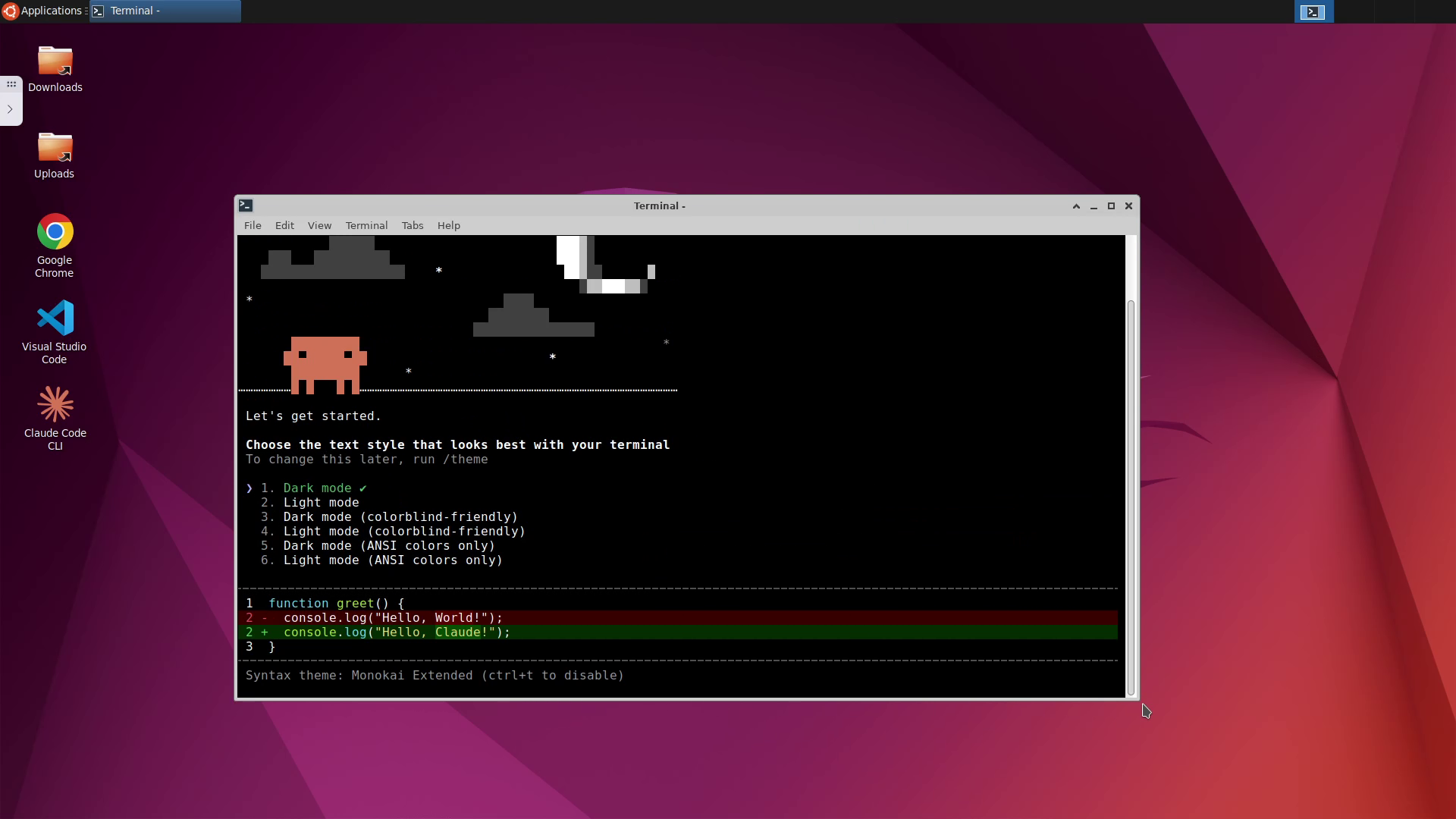
Task: Click the terminal icon in window titlebar
Action: [x=245, y=206]
